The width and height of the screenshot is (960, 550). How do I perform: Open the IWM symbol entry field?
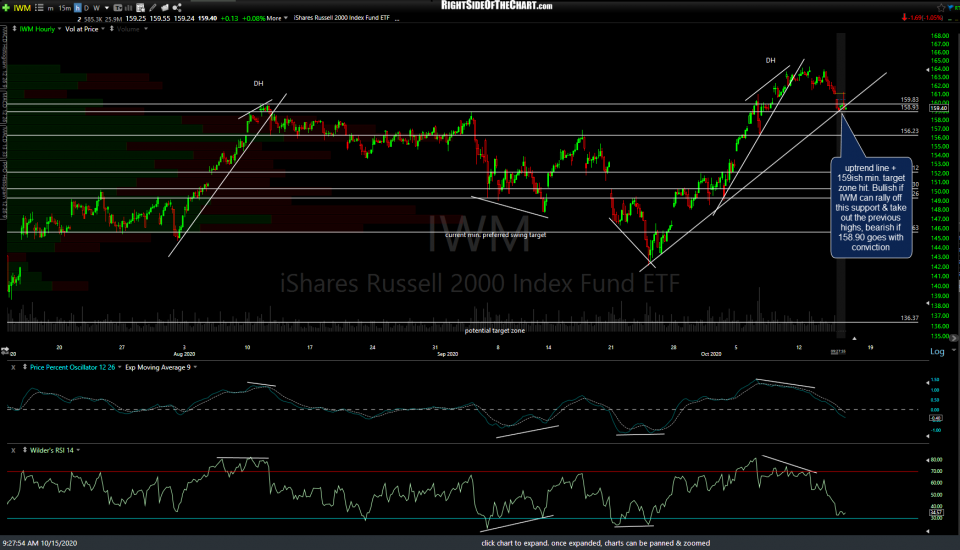(22, 8)
